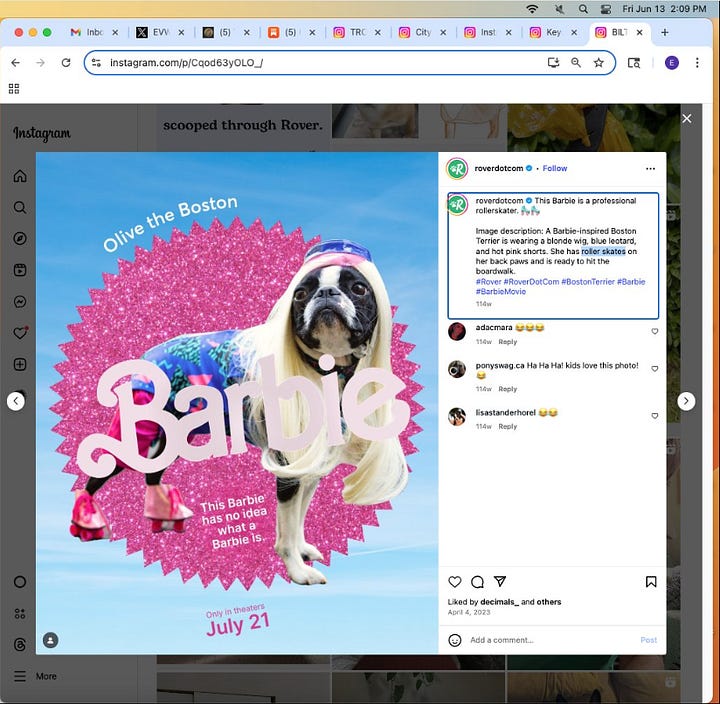
Task: Close the post overlay with X
Action: (x=686, y=118)
